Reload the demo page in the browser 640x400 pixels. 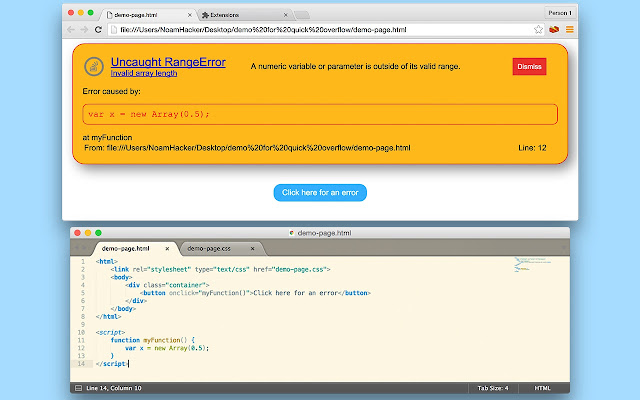pyautogui.click(x=98, y=29)
